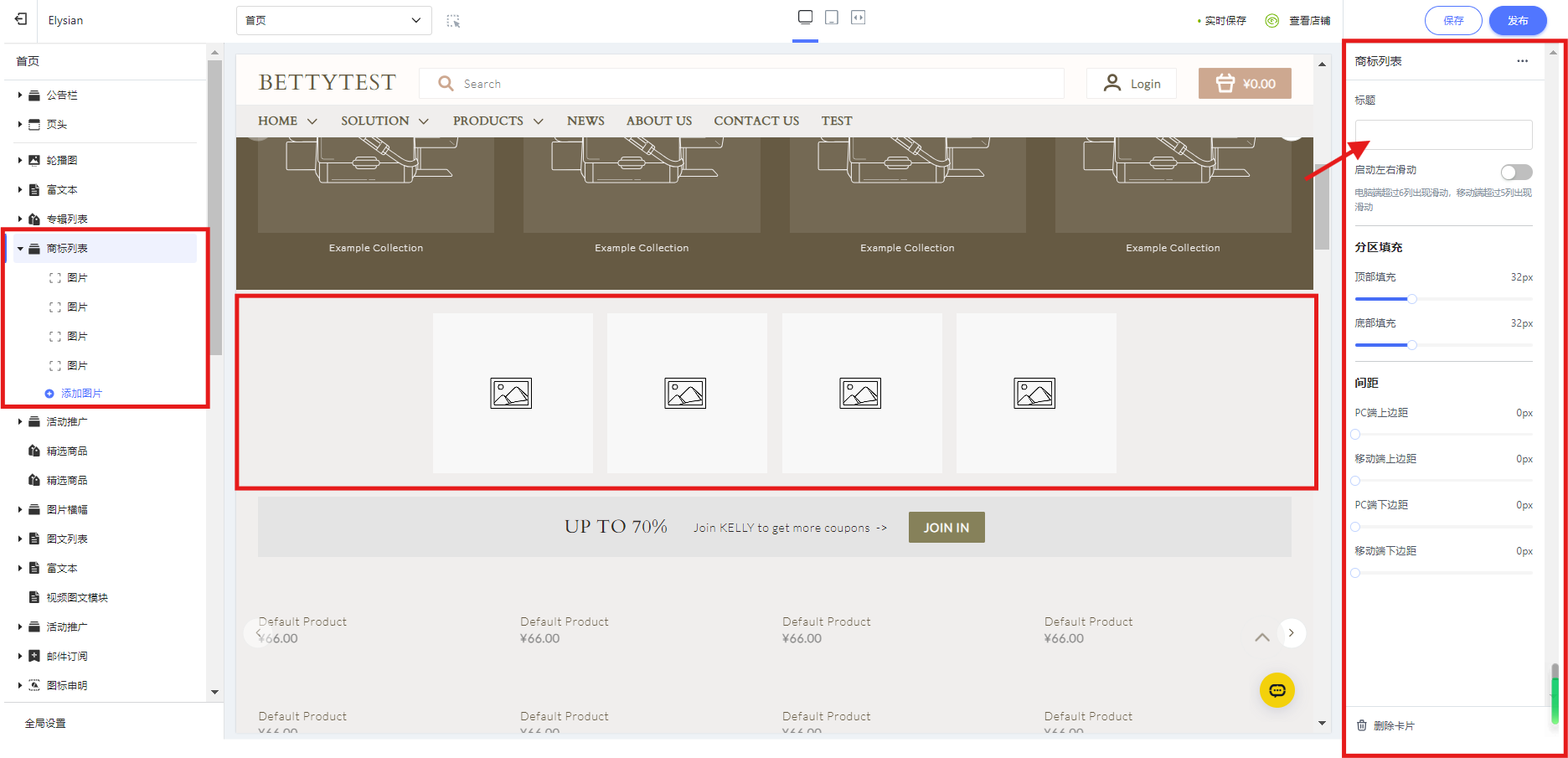Open the 首页 page dropdown
The width and height of the screenshot is (1568, 758).
pyautogui.click(x=333, y=20)
